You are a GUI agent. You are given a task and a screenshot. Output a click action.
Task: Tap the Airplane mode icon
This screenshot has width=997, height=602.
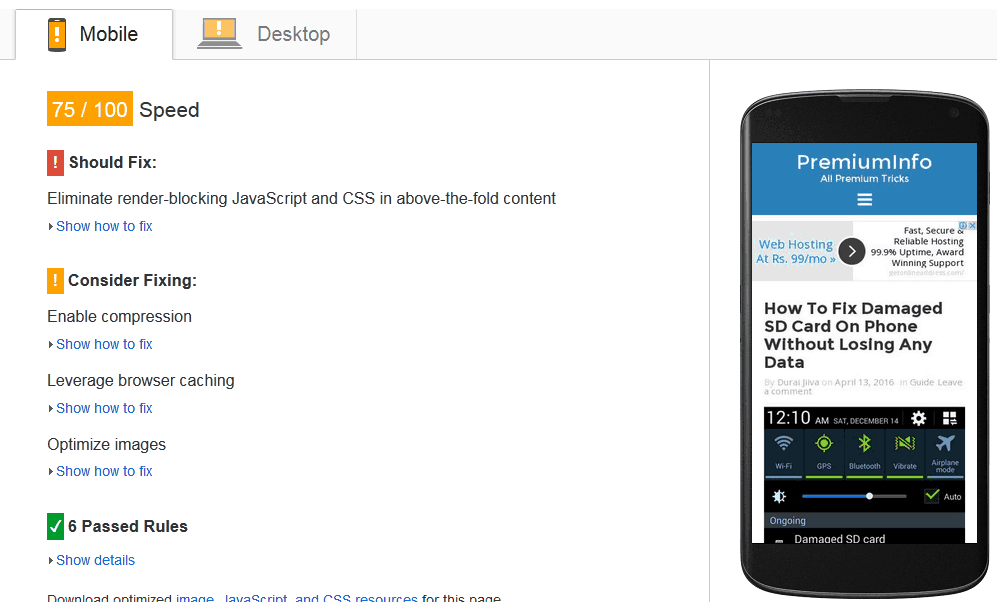(945, 446)
